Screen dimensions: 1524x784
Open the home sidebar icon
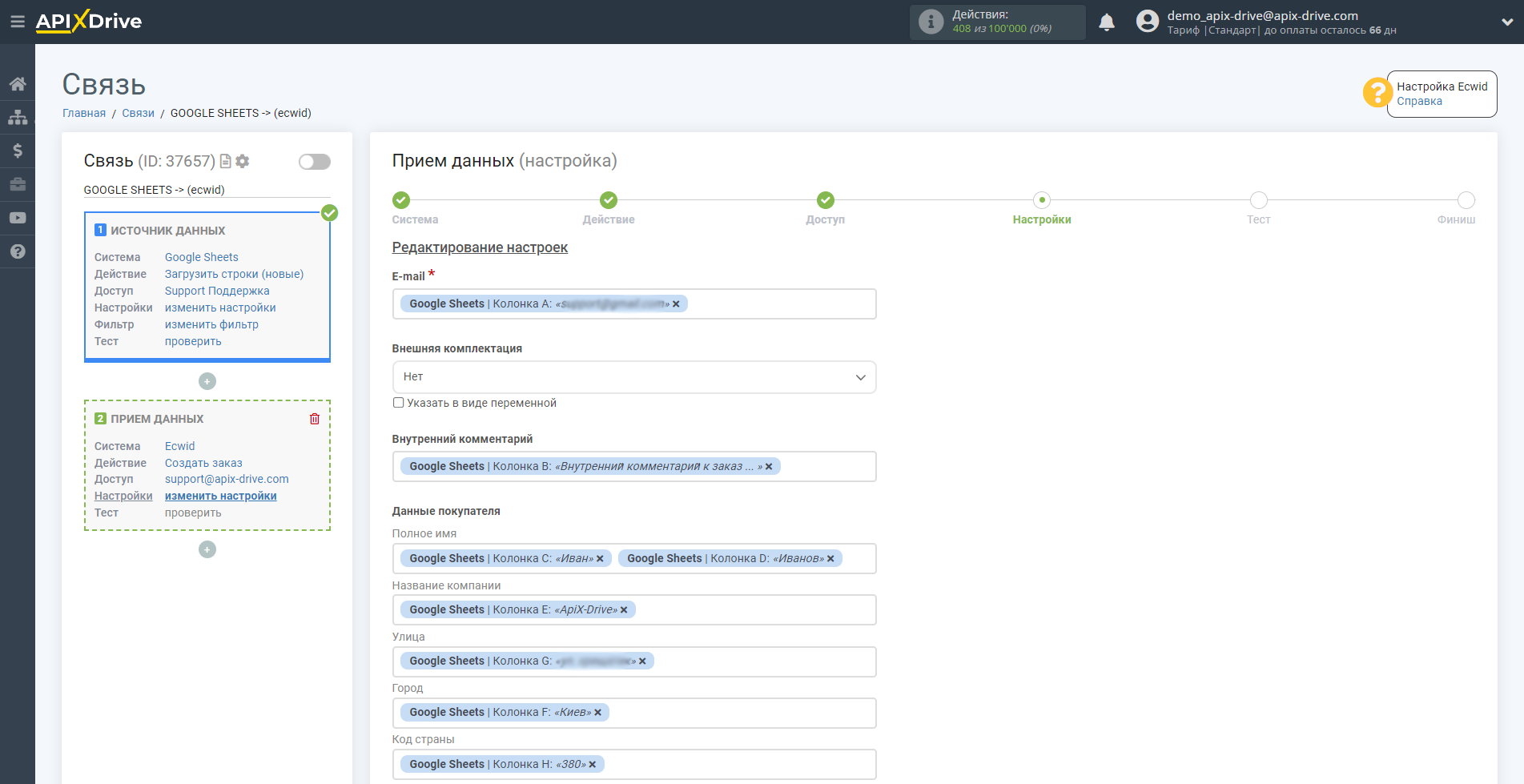point(18,83)
